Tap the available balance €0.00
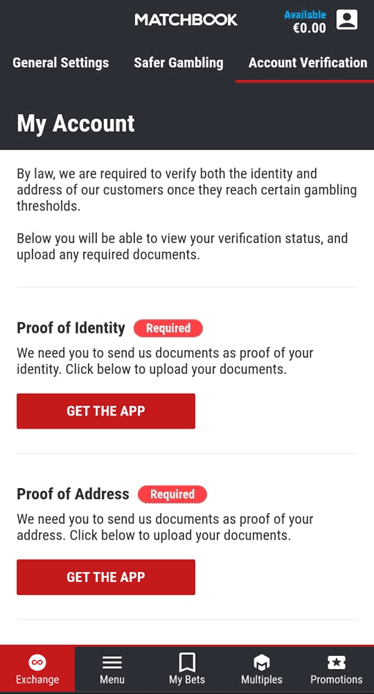 pyautogui.click(x=309, y=28)
